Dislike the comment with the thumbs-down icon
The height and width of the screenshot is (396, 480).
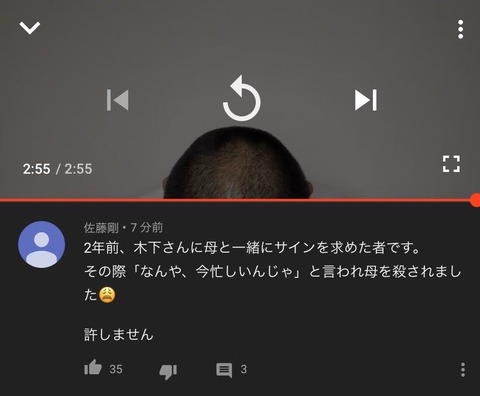168,371
